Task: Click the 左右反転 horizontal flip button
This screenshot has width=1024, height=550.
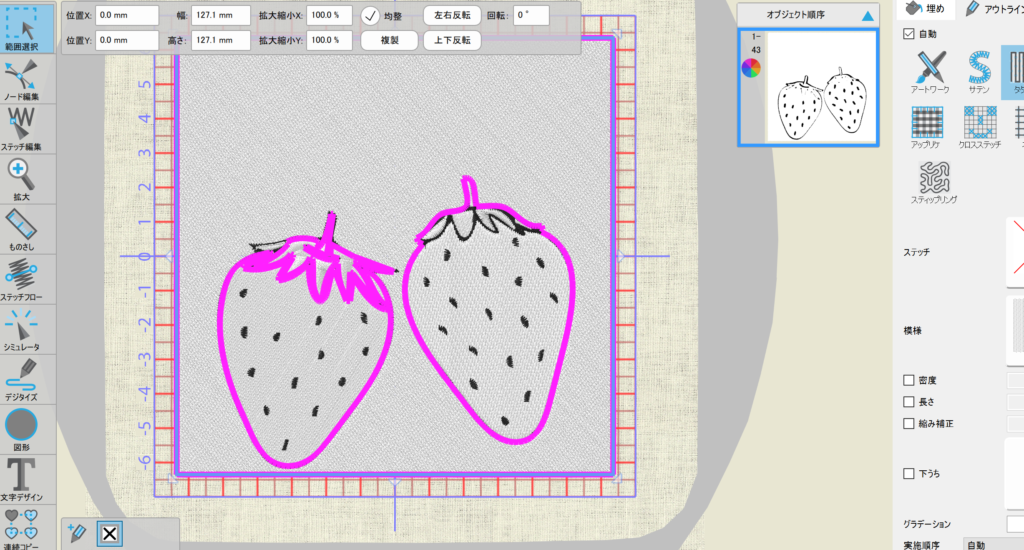Action: (452, 16)
